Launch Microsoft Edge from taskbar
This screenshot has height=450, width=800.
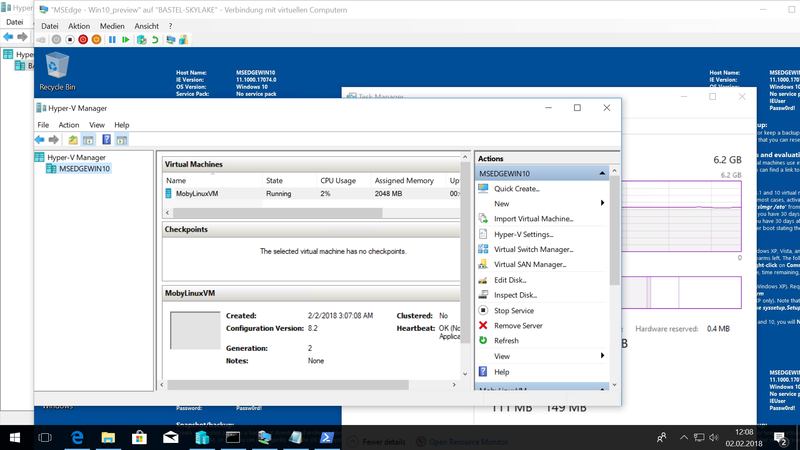coord(77,438)
